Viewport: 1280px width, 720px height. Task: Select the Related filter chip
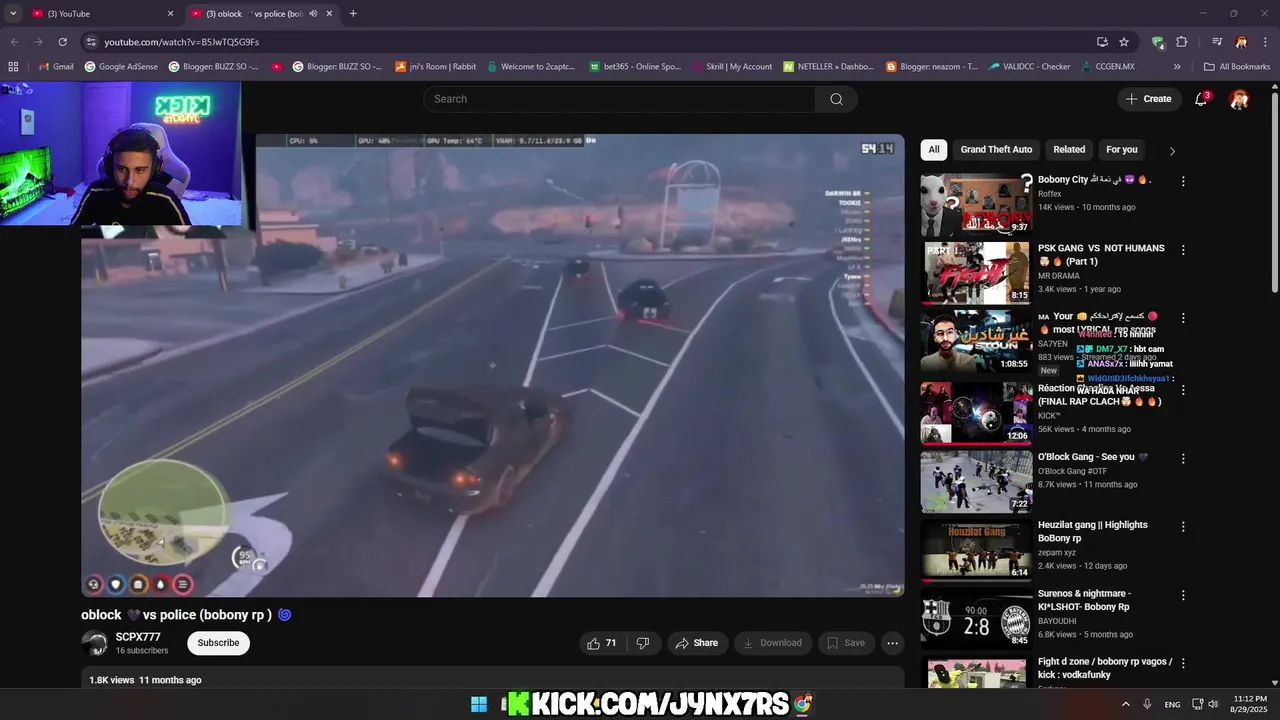click(1069, 150)
